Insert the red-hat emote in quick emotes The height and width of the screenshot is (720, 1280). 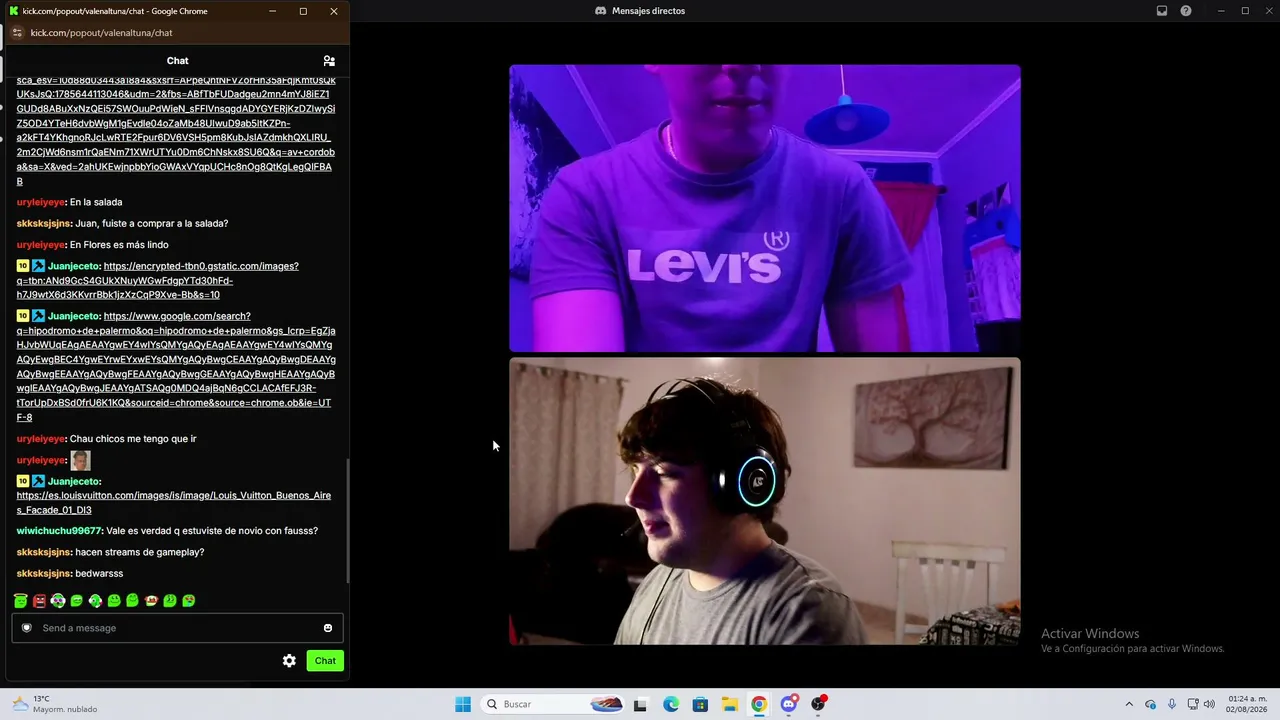point(151,601)
